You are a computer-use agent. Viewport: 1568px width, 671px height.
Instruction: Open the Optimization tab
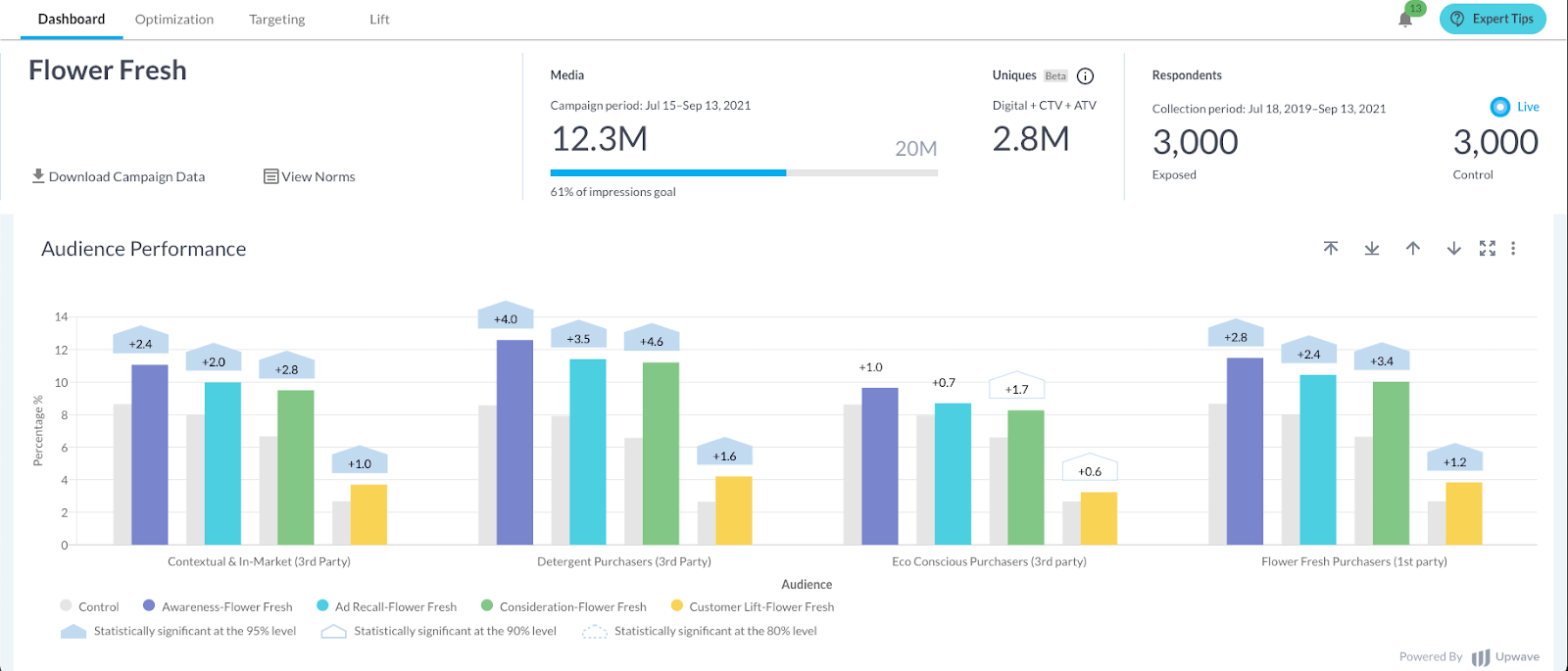pyautogui.click(x=174, y=19)
